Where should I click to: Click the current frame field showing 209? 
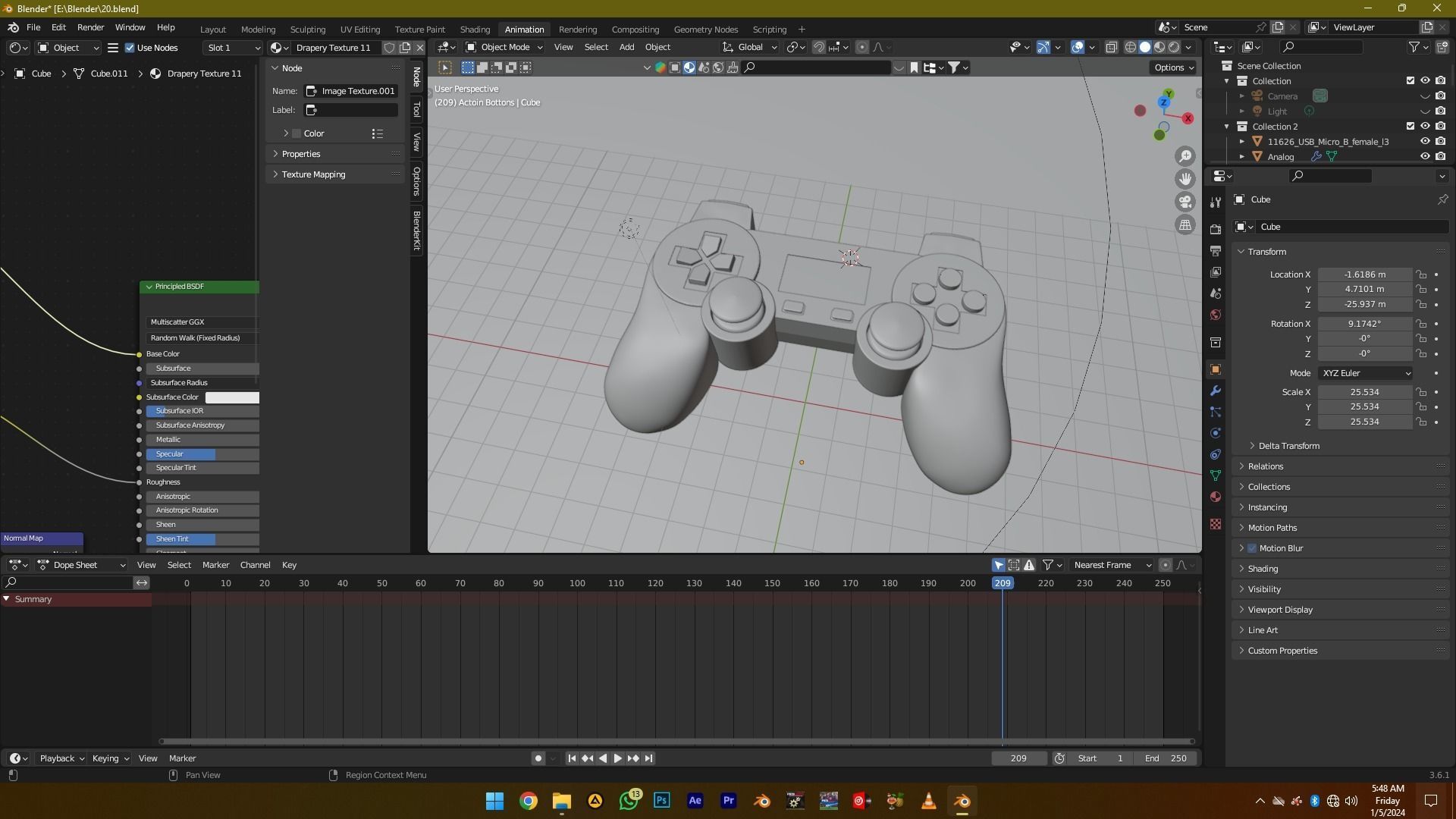[1018, 758]
